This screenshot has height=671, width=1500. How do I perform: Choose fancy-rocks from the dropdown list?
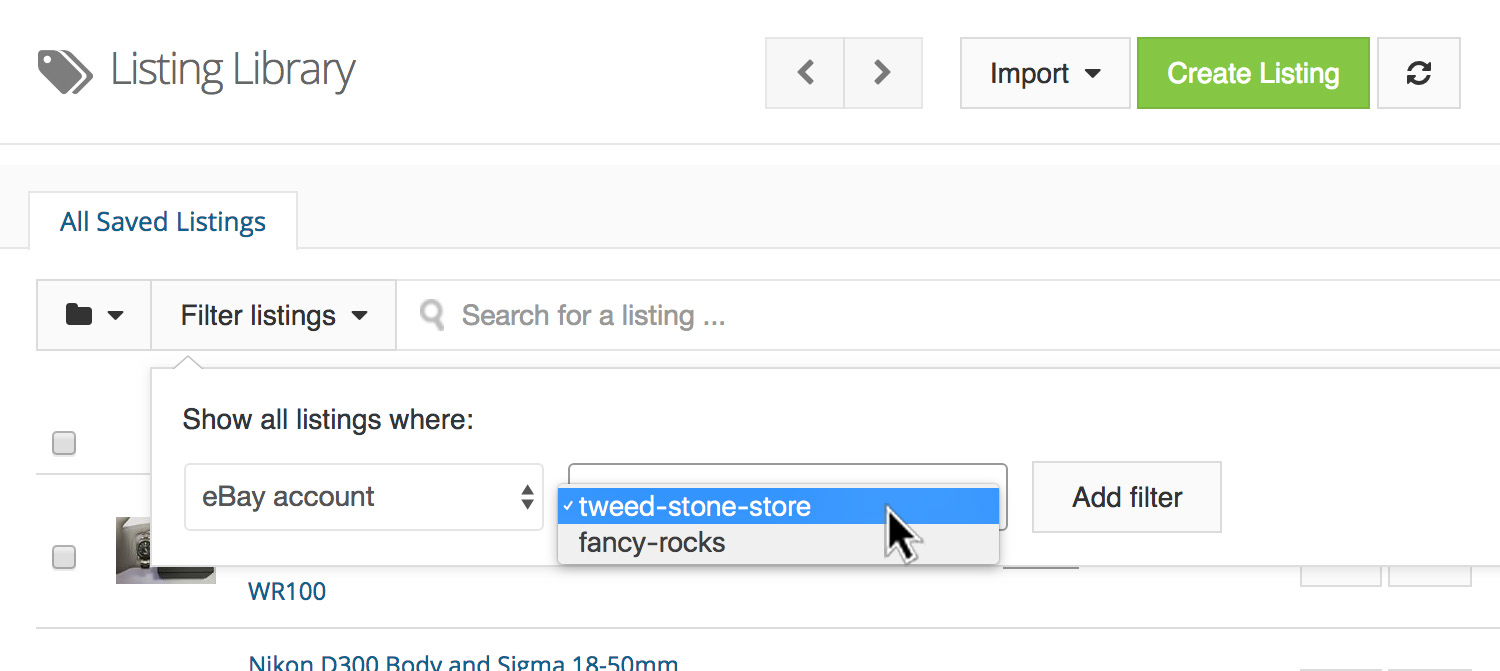pyautogui.click(x=652, y=543)
